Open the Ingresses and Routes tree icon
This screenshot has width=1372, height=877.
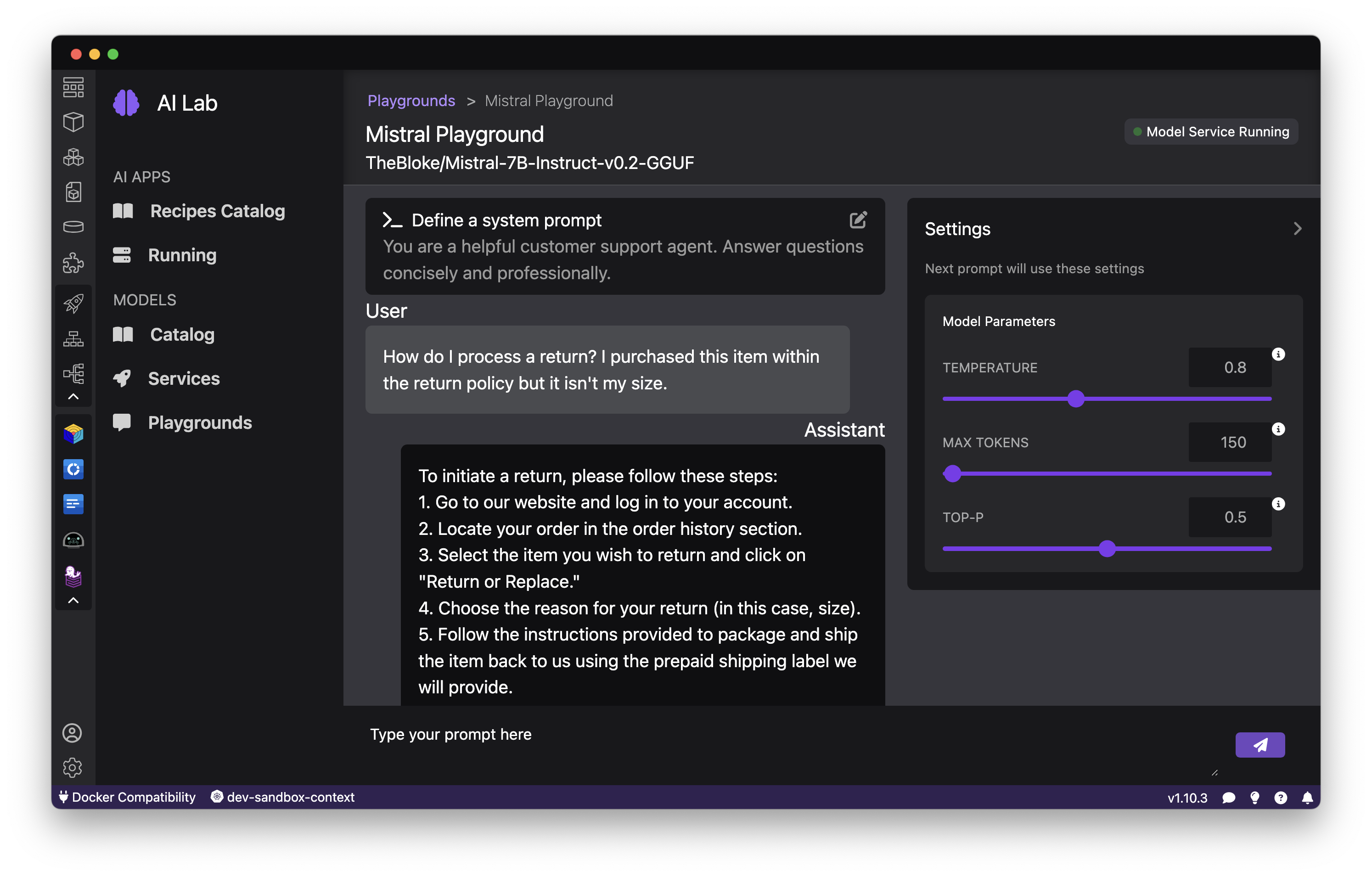(x=73, y=374)
